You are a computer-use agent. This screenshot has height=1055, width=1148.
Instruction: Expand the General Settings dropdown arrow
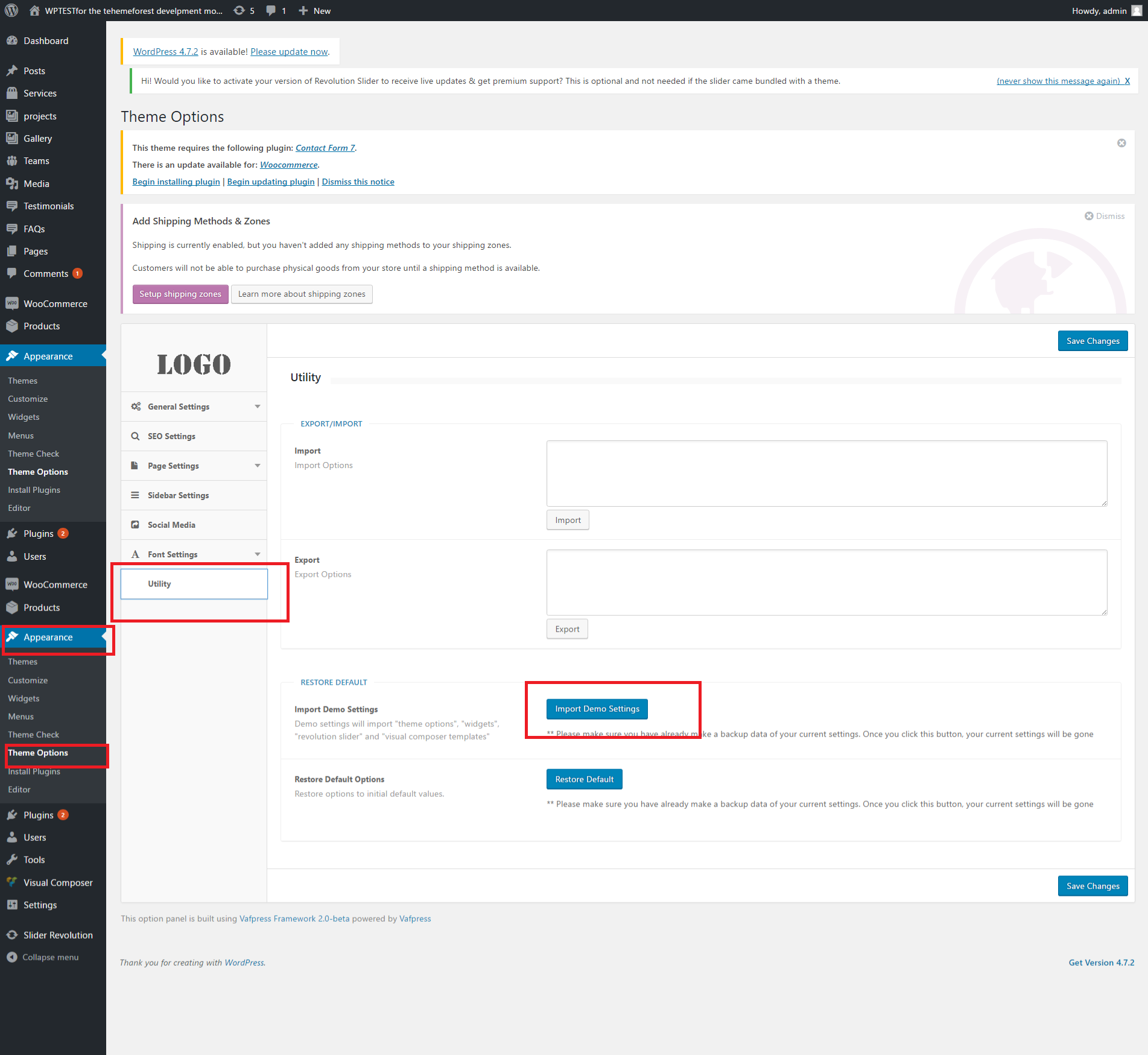(258, 407)
